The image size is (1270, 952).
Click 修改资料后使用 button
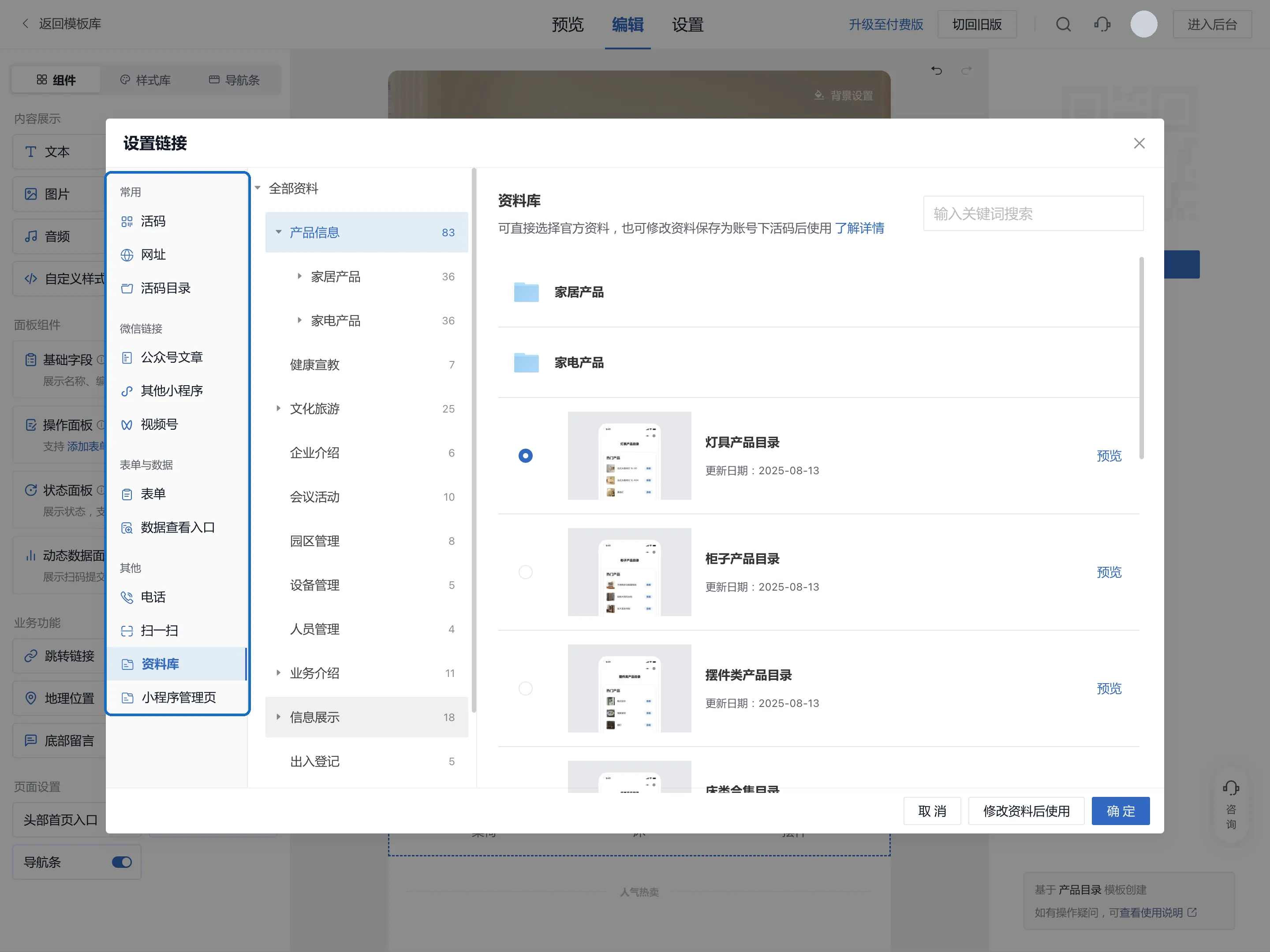tap(1026, 811)
